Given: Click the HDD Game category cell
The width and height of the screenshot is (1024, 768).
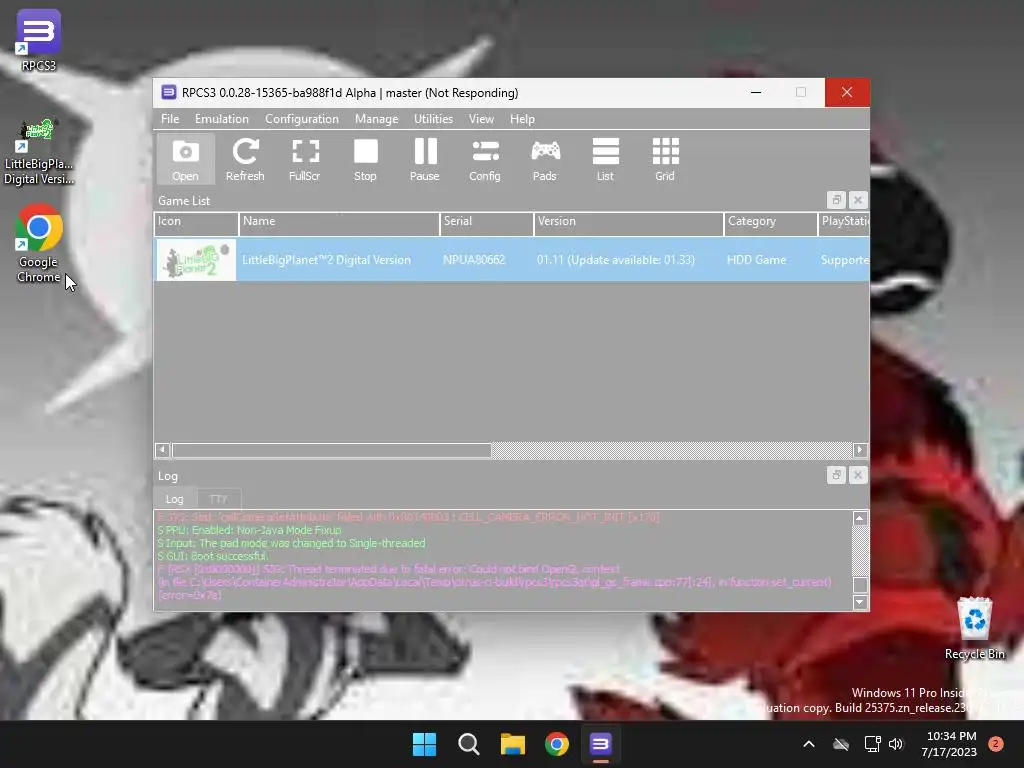Looking at the screenshot, I should click(757, 260).
